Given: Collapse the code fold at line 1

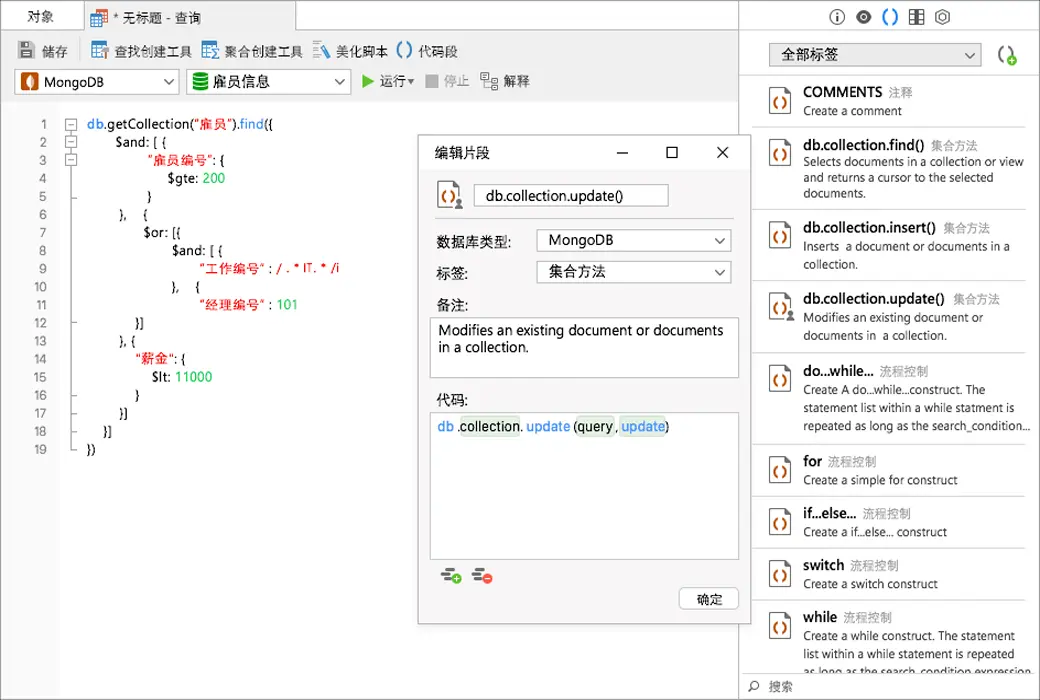Looking at the screenshot, I should [71, 124].
